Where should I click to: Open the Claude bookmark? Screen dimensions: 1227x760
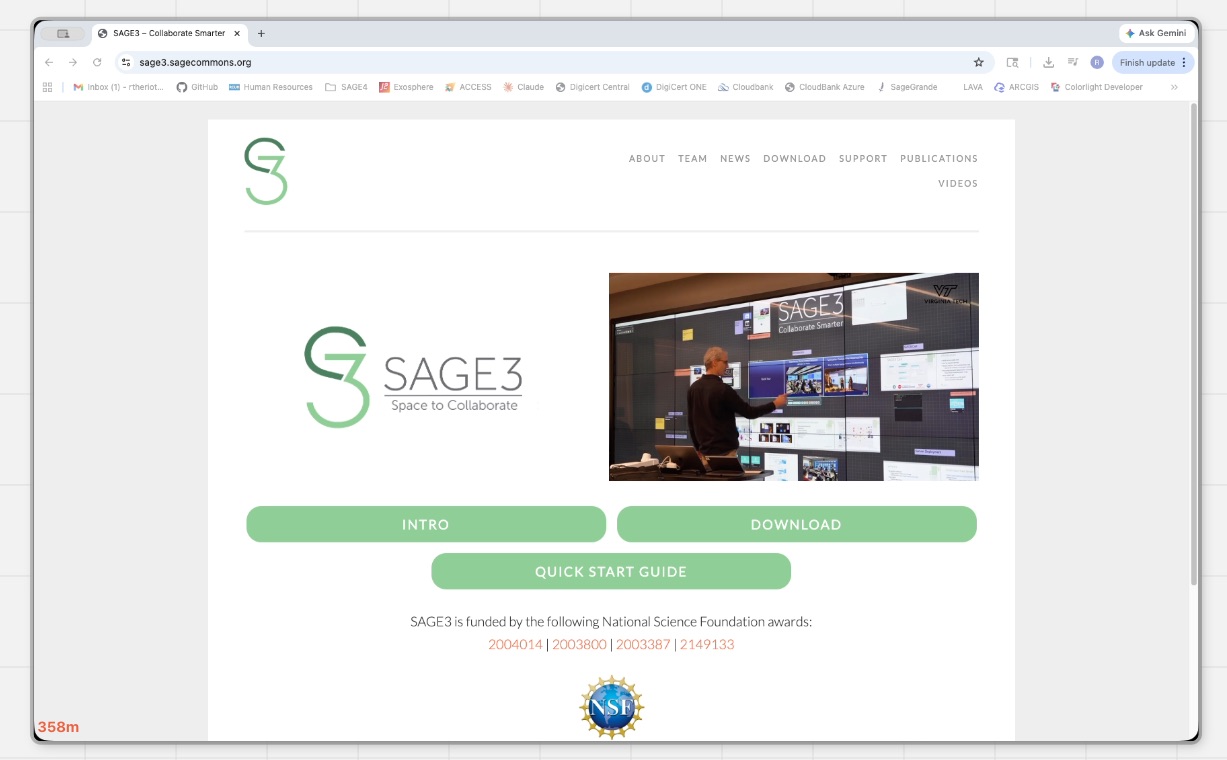tap(524, 87)
